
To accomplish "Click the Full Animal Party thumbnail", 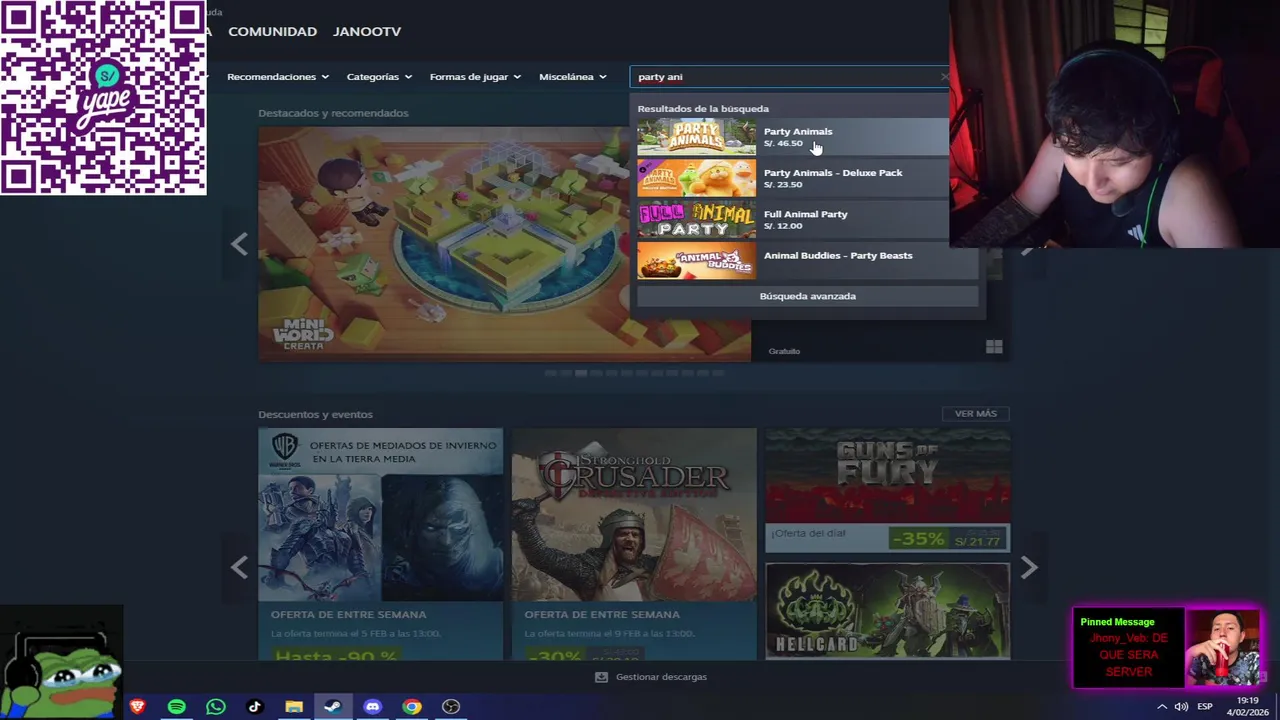I will (697, 219).
